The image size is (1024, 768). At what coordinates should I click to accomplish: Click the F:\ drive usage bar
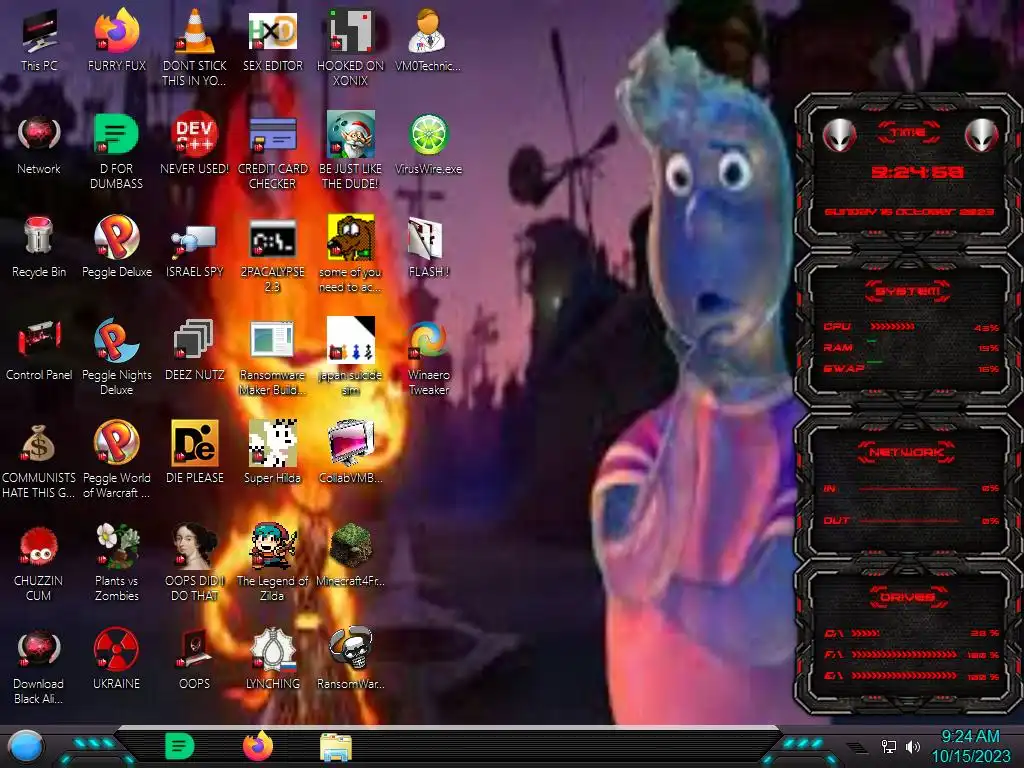[904, 654]
